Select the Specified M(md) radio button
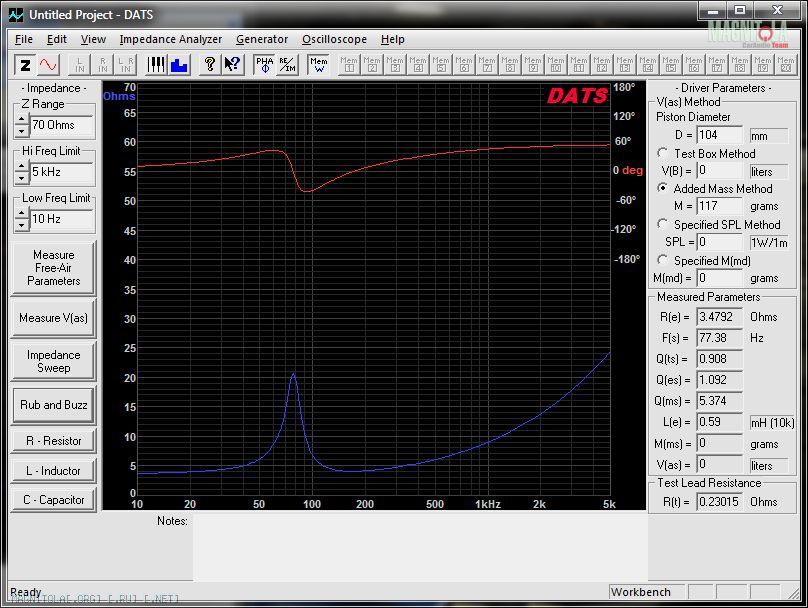The width and height of the screenshot is (808, 608). click(662, 260)
